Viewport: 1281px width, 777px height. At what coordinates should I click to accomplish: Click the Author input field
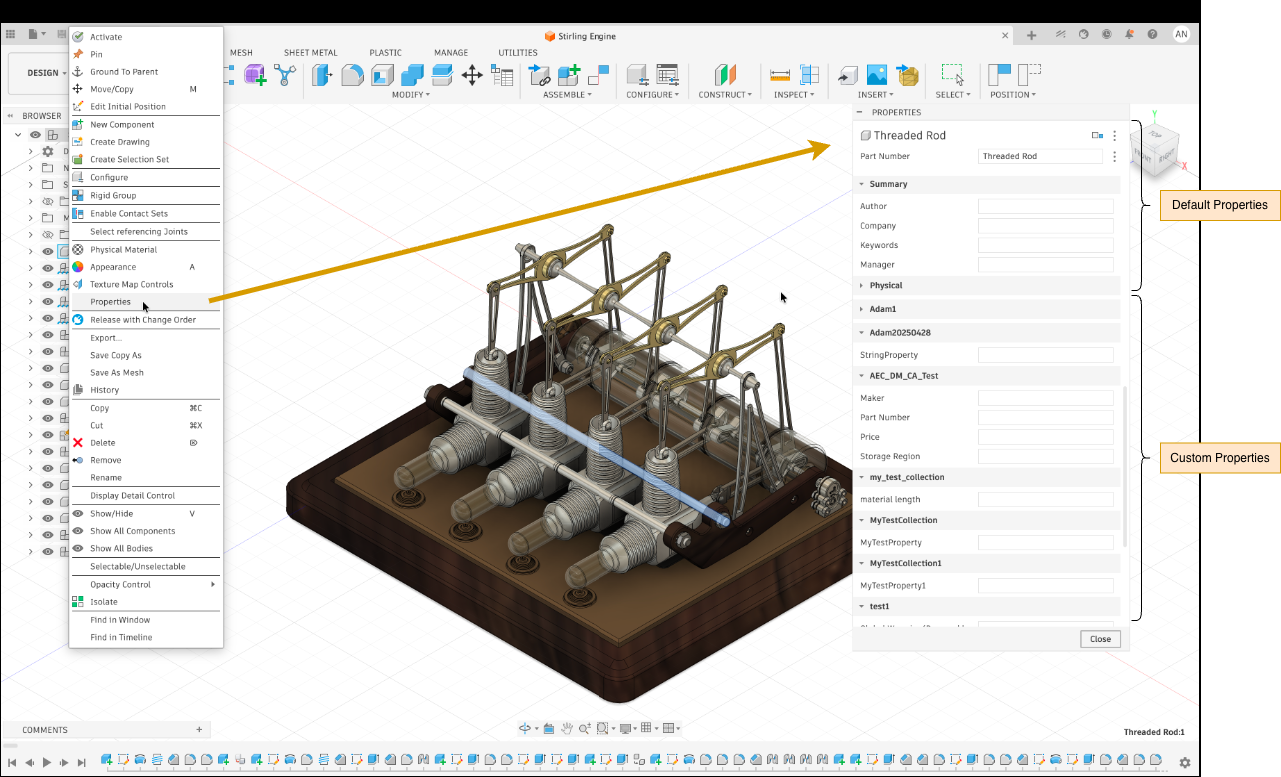tap(1045, 206)
